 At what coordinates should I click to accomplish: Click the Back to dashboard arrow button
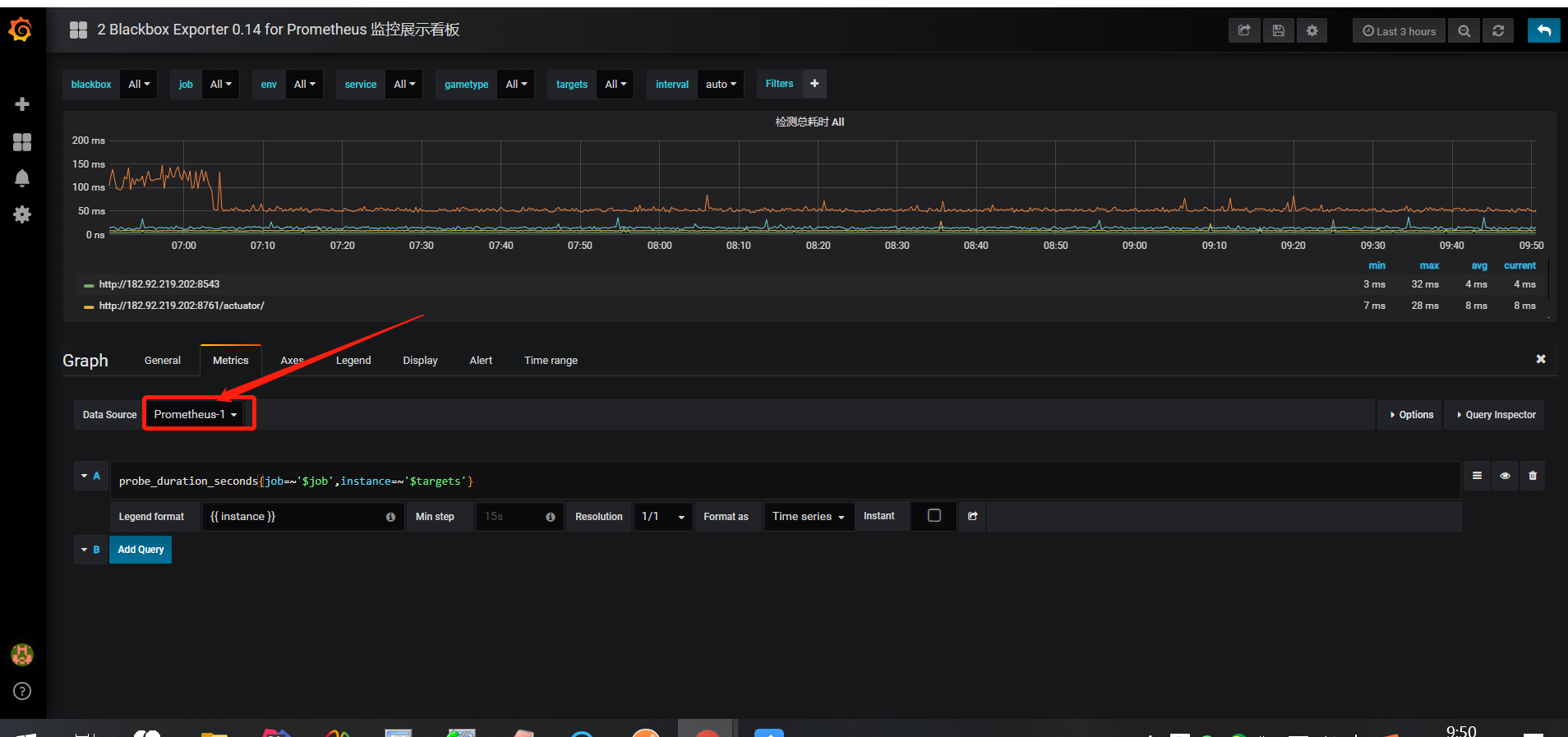(x=1544, y=30)
